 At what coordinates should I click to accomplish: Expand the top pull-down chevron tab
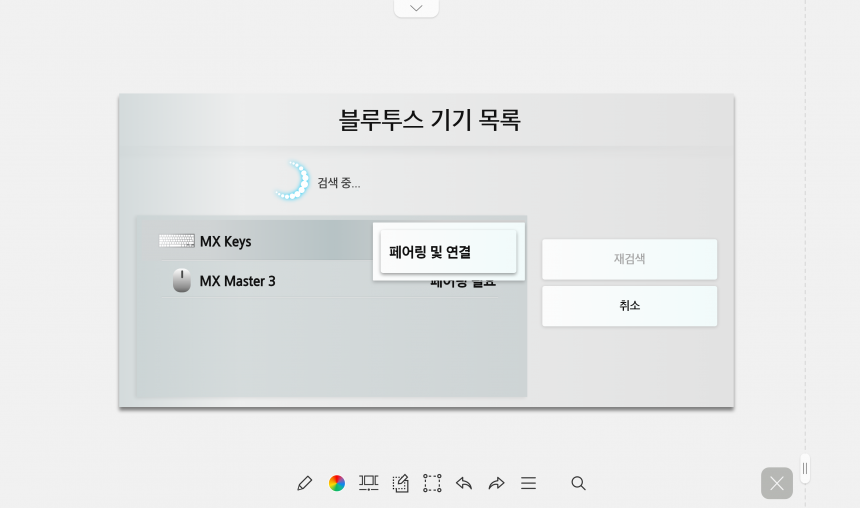416,8
